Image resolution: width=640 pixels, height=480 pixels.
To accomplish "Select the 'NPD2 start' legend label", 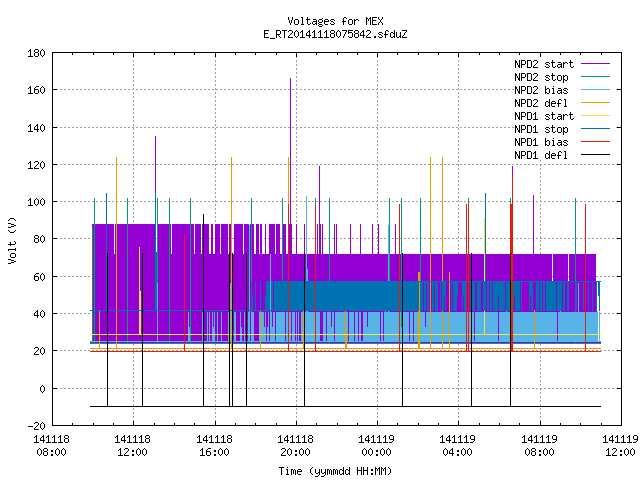I will click(x=544, y=64).
